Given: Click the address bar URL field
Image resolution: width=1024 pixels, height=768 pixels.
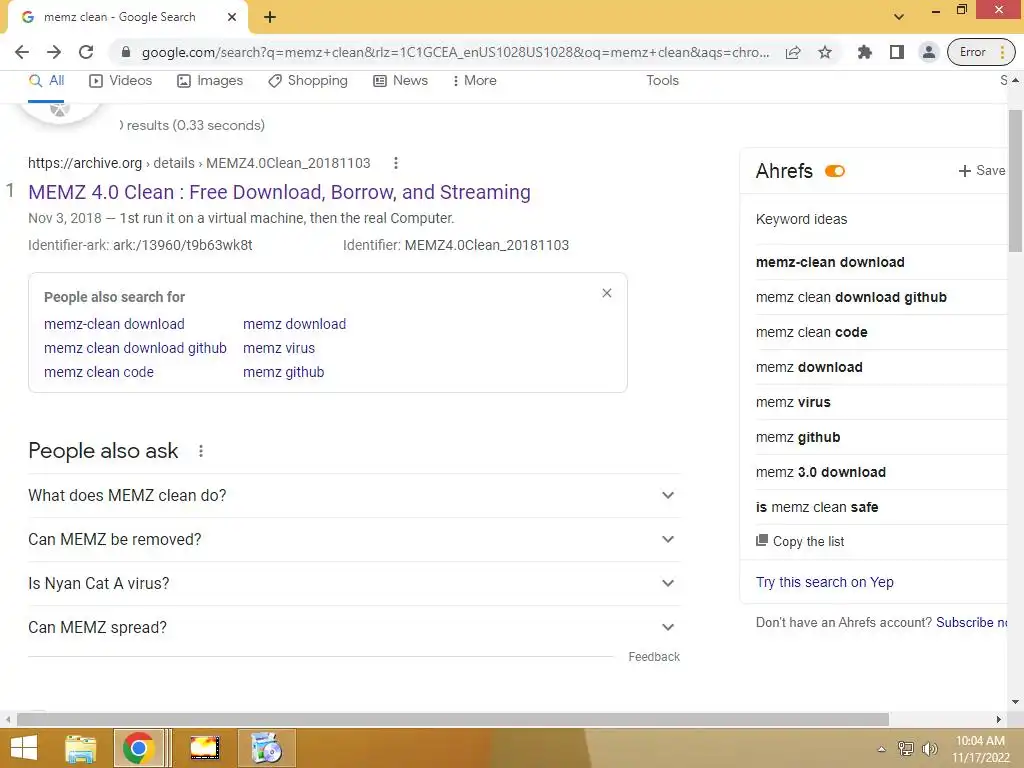Looking at the screenshot, I should [455, 52].
